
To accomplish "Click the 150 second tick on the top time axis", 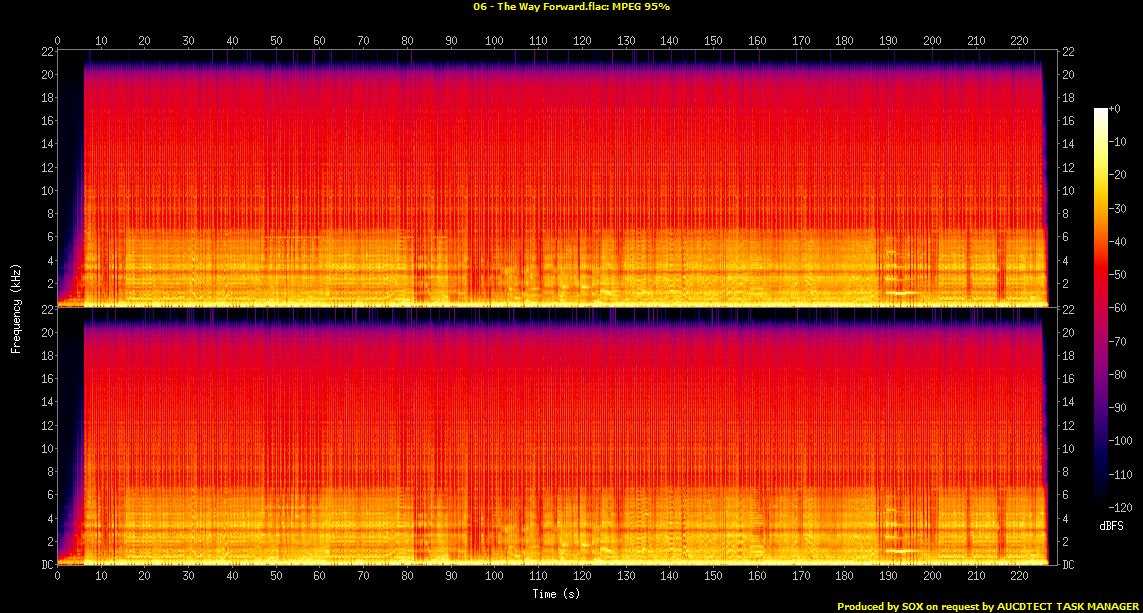I will click(x=713, y=41).
